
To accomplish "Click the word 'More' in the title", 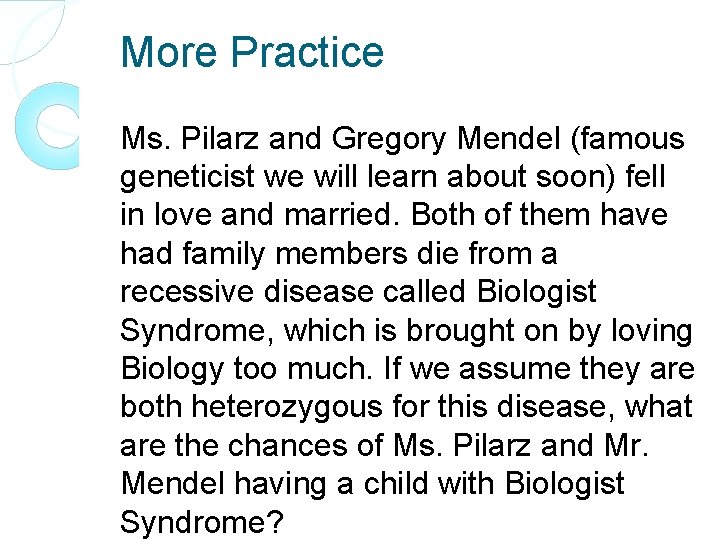I will (168, 51).
